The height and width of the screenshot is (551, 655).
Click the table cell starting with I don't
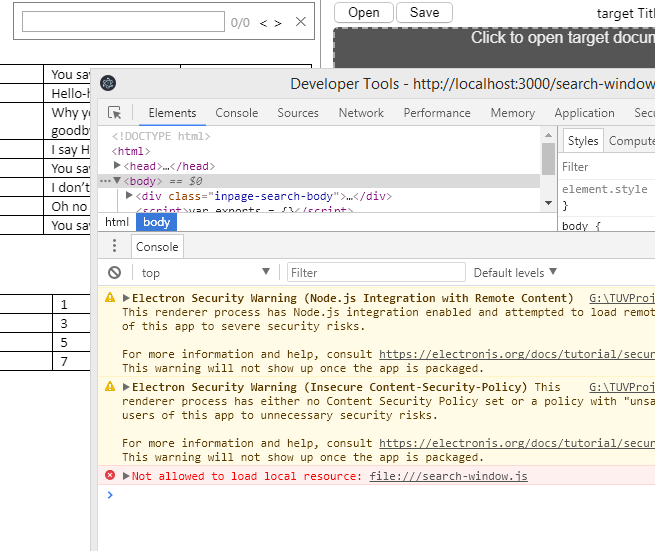pos(67,188)
